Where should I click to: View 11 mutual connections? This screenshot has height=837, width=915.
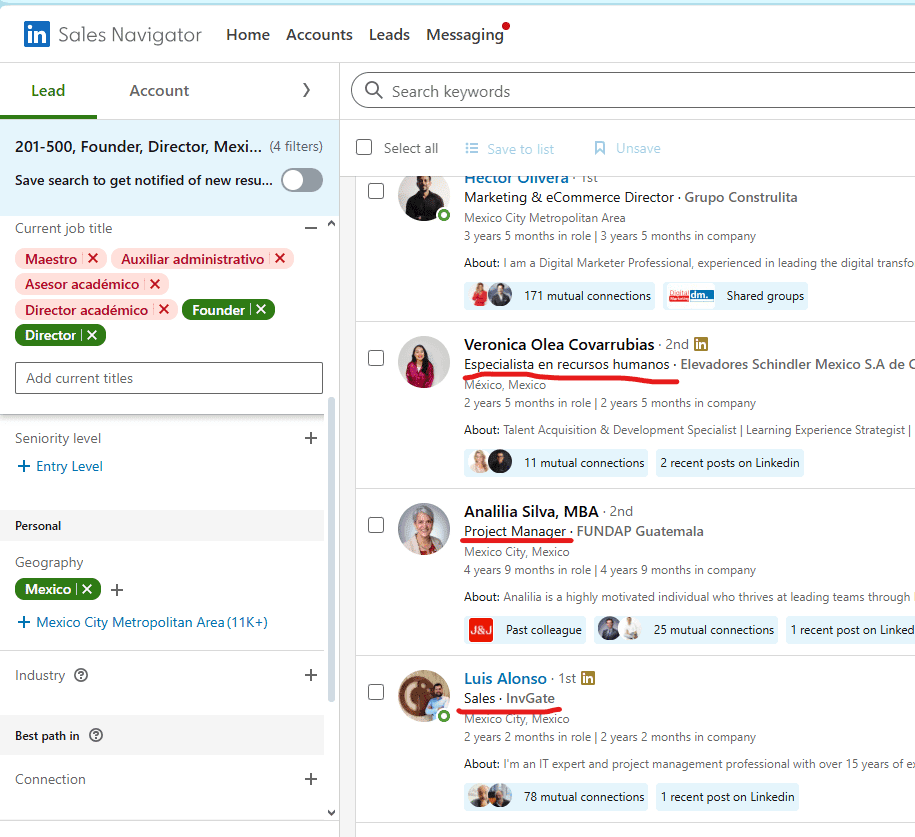point(556,463)
